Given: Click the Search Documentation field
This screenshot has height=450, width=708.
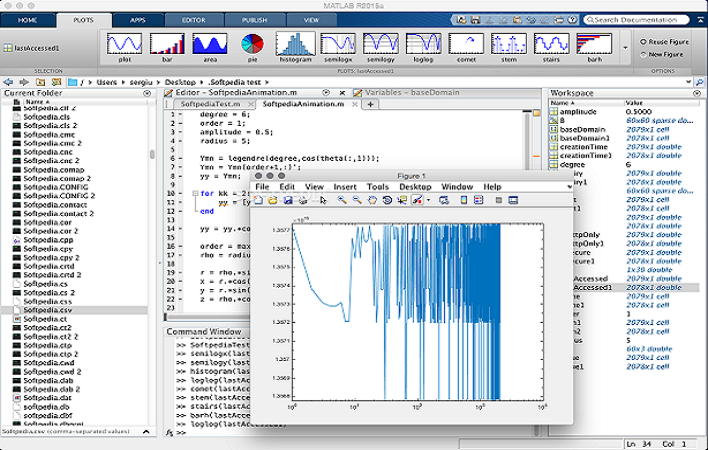Looking at the screenshot, I should (x=638, y=19).
